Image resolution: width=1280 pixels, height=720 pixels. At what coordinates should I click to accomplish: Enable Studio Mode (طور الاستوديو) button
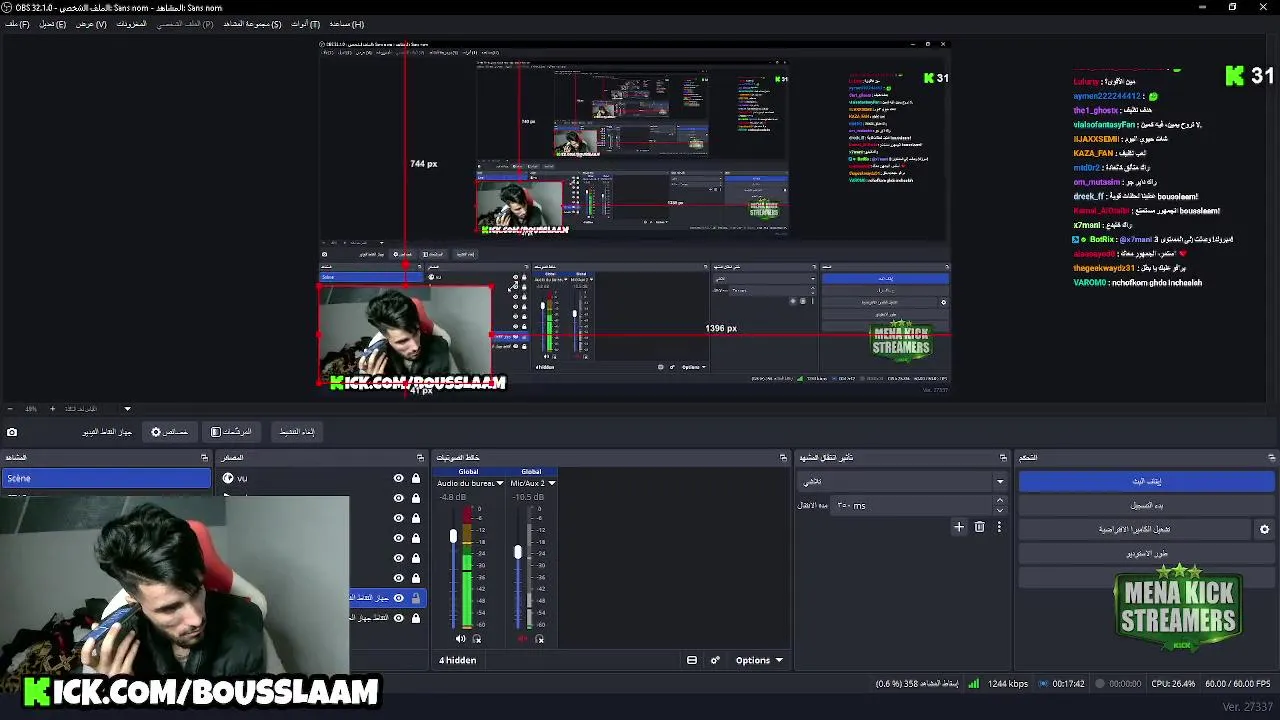pos(1146,553)
